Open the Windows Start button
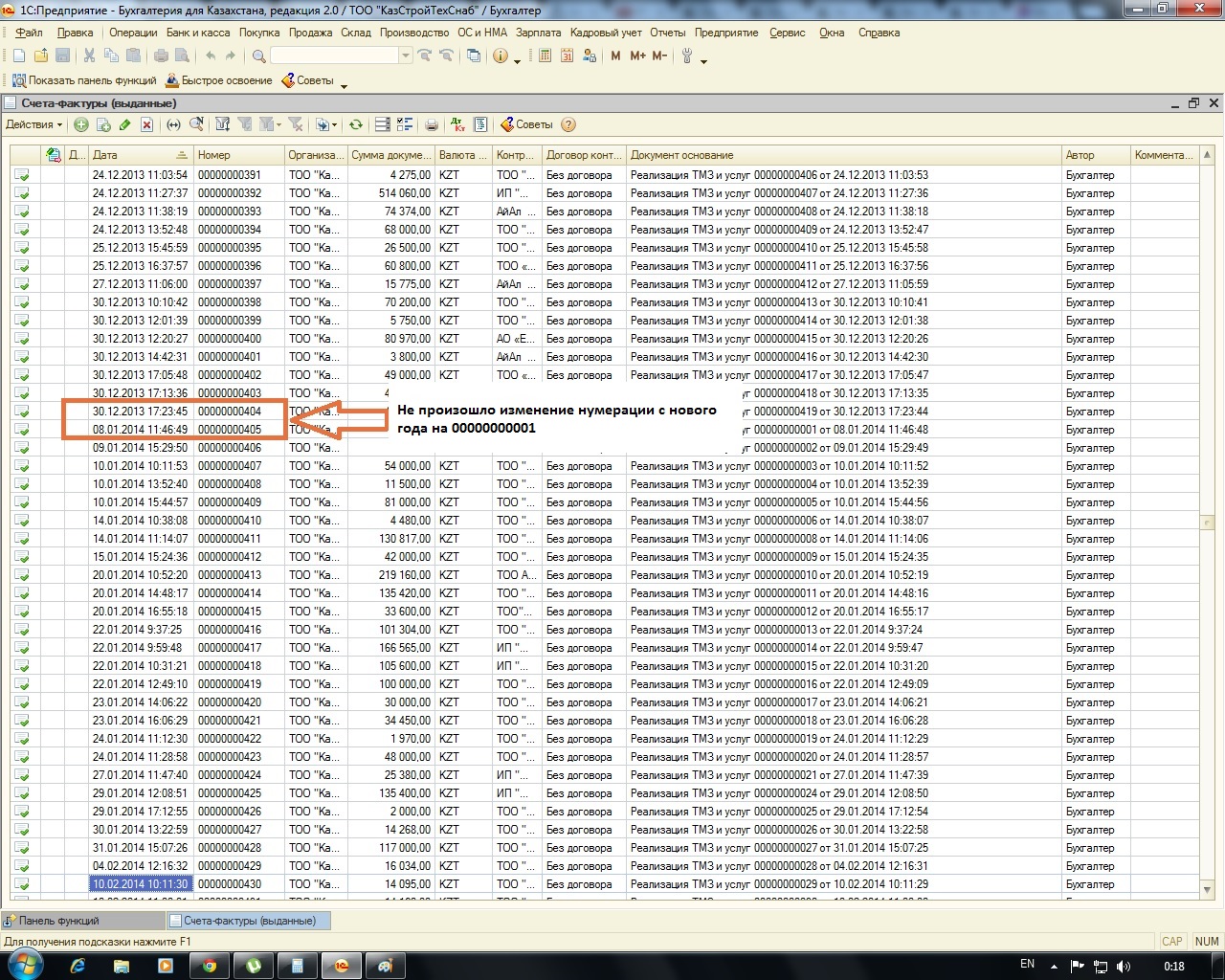Screen dimensions: 1225x980 coord(24,965)
